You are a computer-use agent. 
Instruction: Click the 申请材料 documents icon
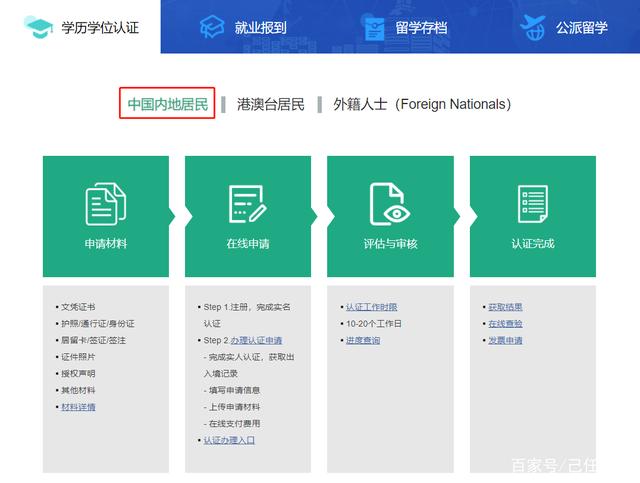106,204
